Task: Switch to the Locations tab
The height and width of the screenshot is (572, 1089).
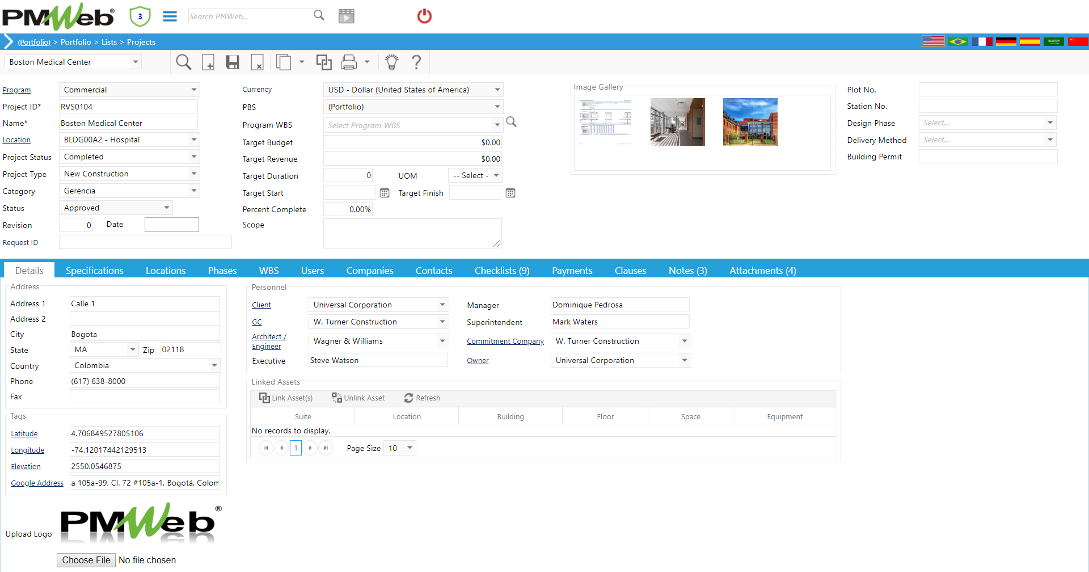Action: point(165,271)
